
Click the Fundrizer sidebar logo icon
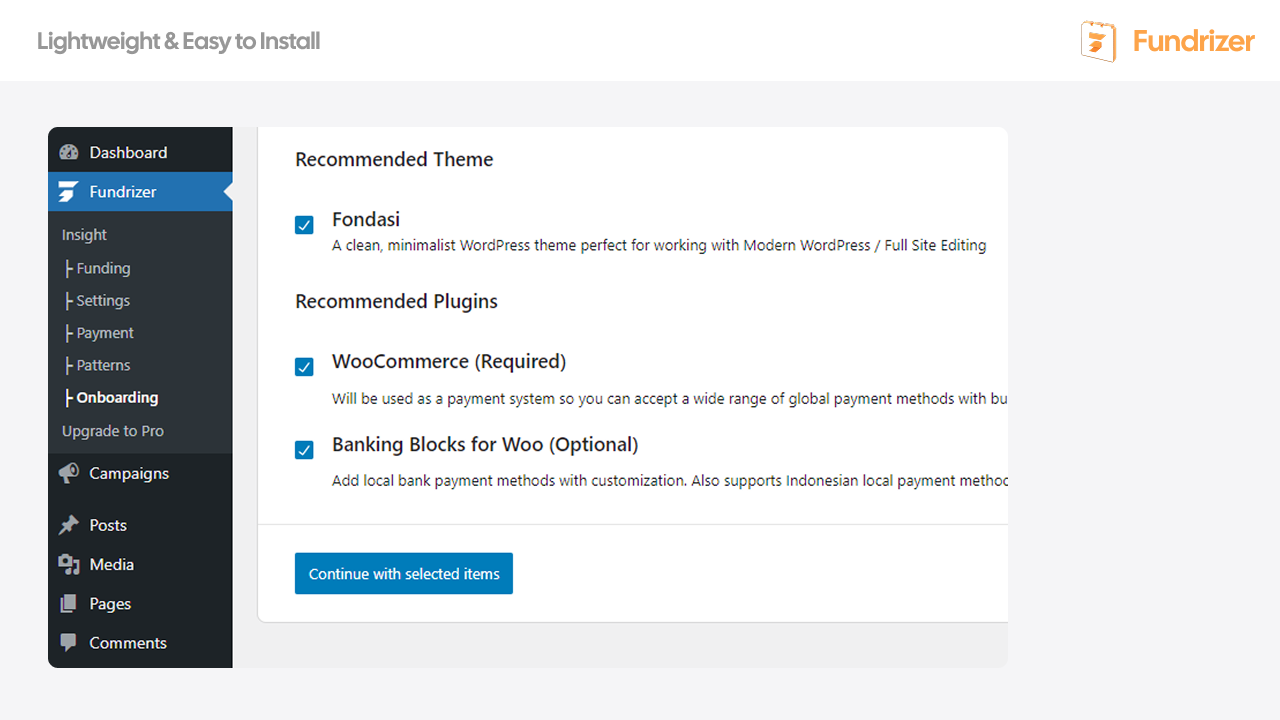coord(68,192)
